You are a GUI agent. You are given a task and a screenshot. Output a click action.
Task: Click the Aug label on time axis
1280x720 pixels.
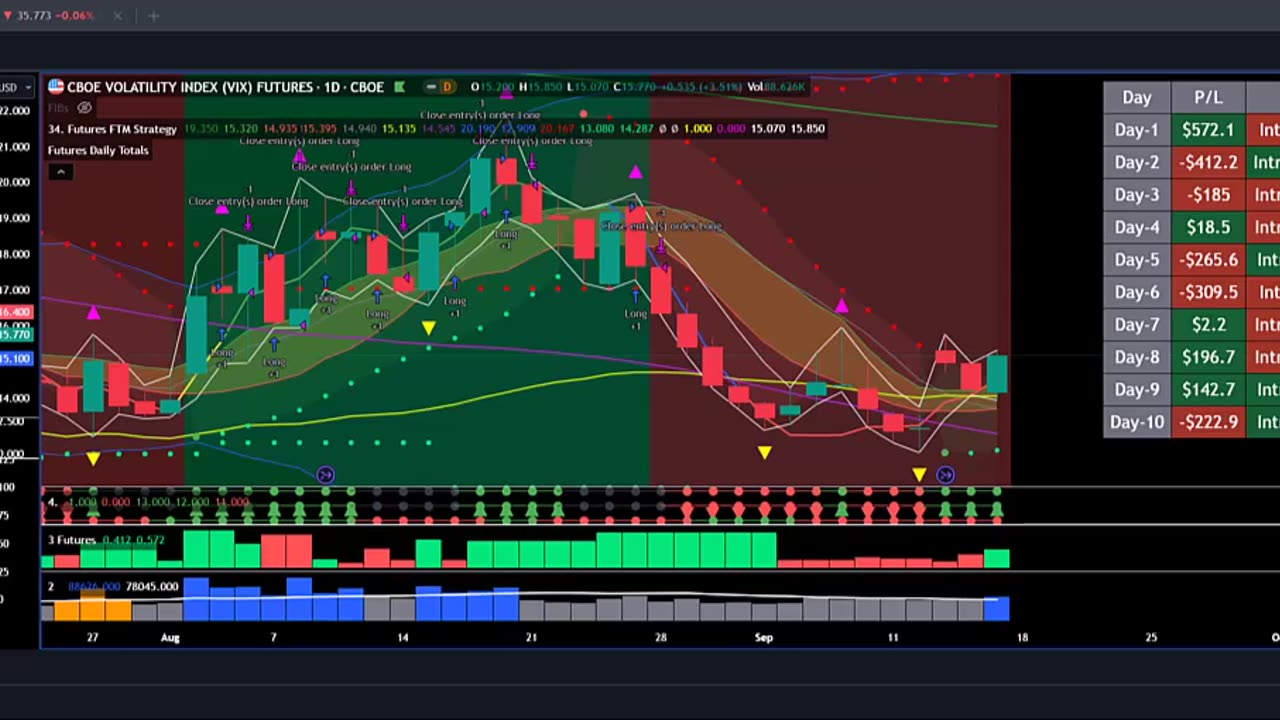point(170,637)
